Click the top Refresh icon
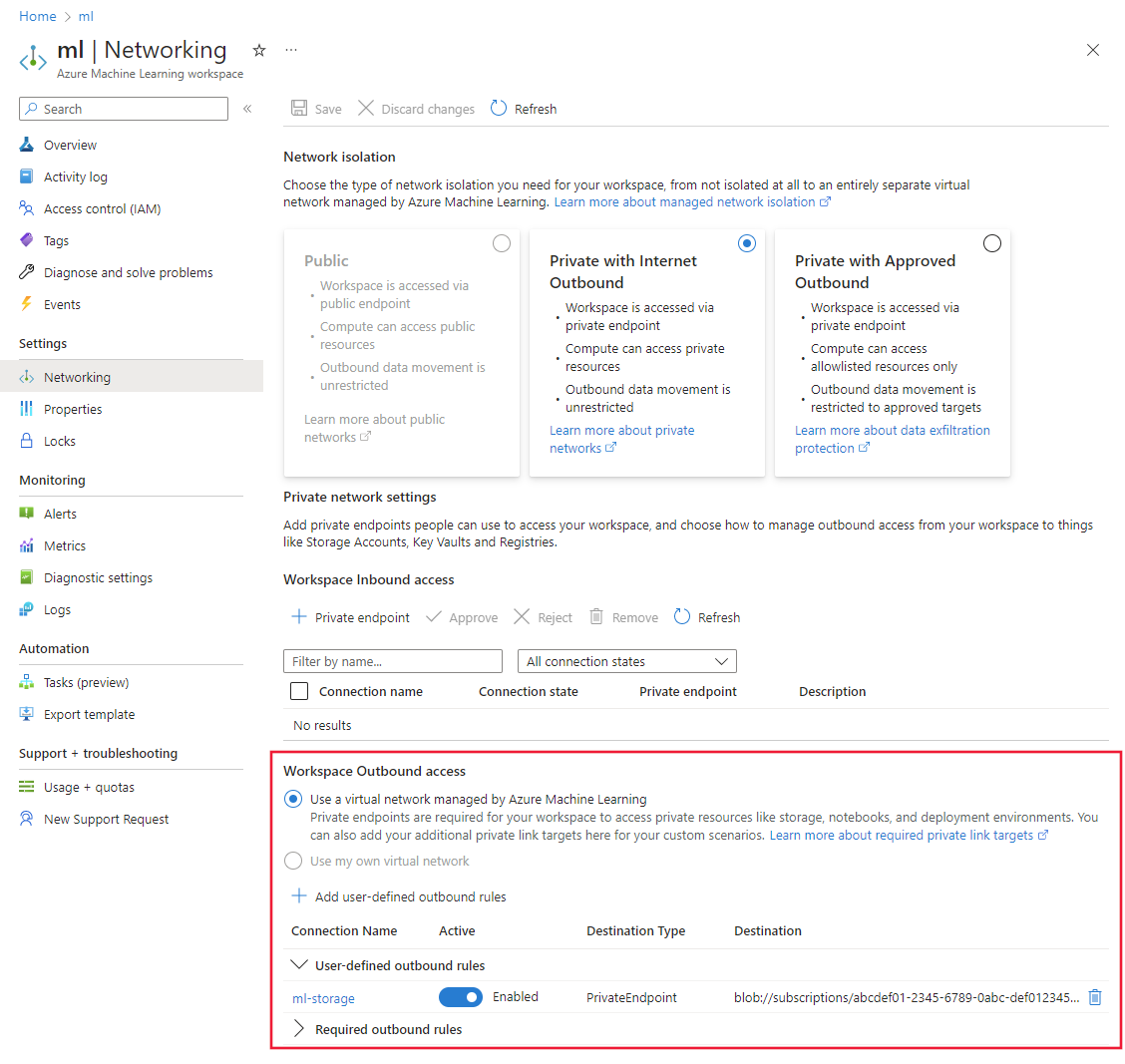This screenshot has height=1064, width=1125. [x=499, y=109]
